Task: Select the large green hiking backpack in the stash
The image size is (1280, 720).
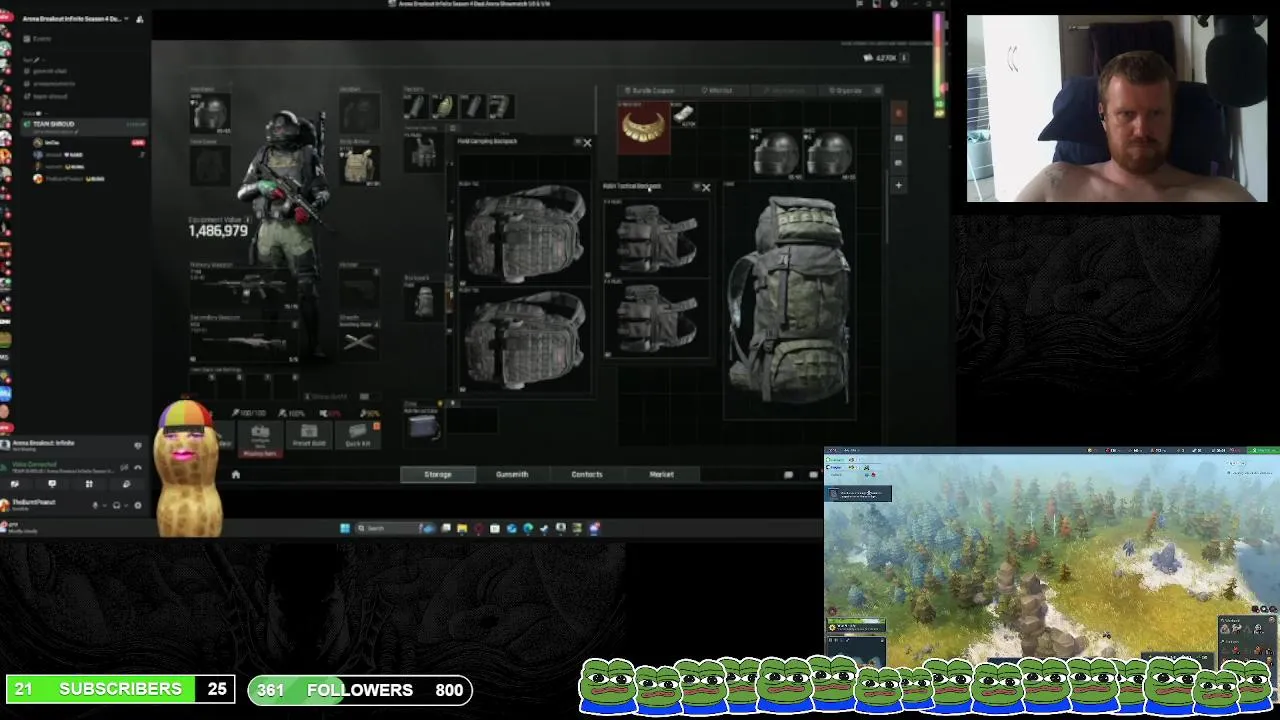Action: tap(790, 300)
